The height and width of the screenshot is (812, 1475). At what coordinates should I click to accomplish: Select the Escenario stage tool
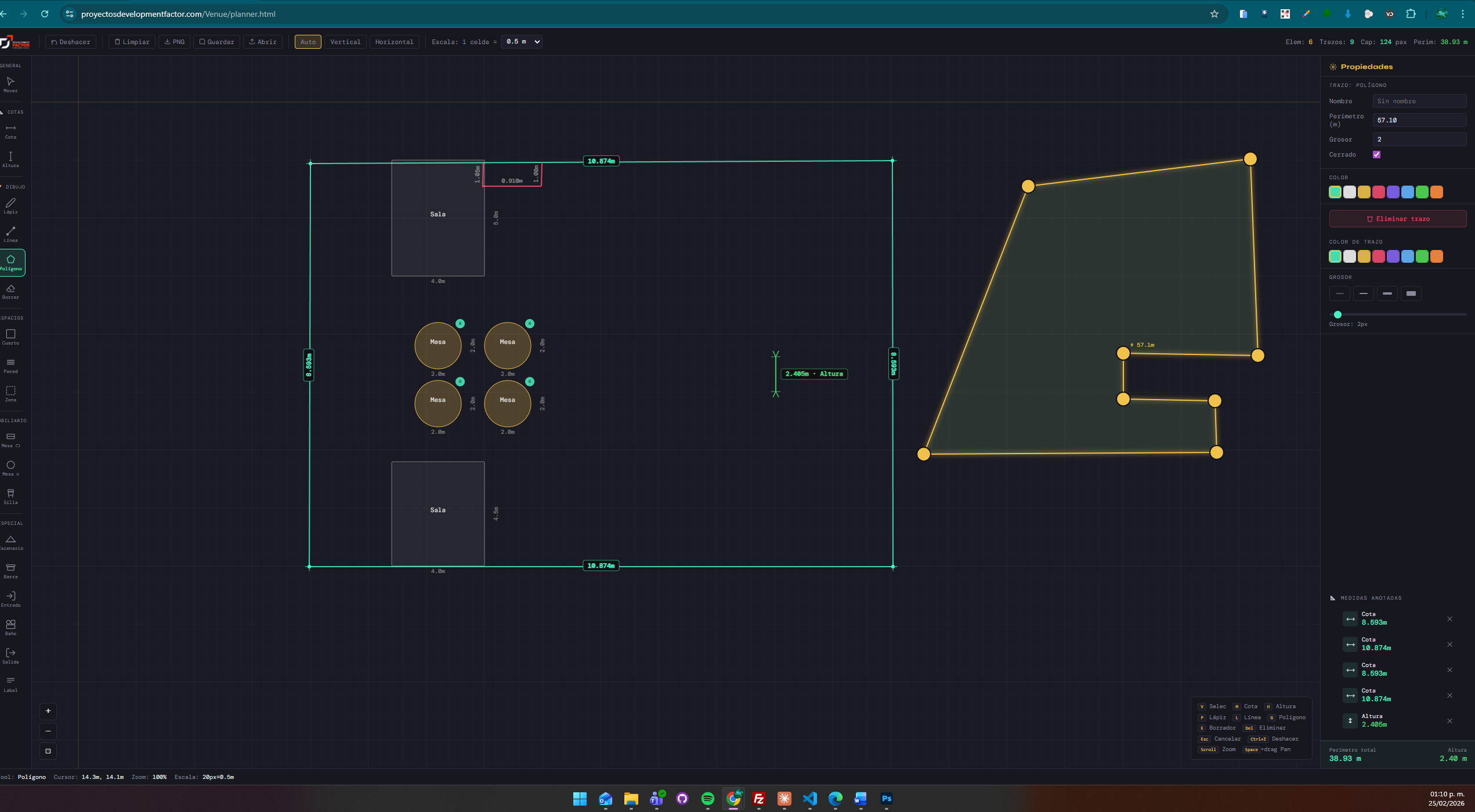point(10,542)
